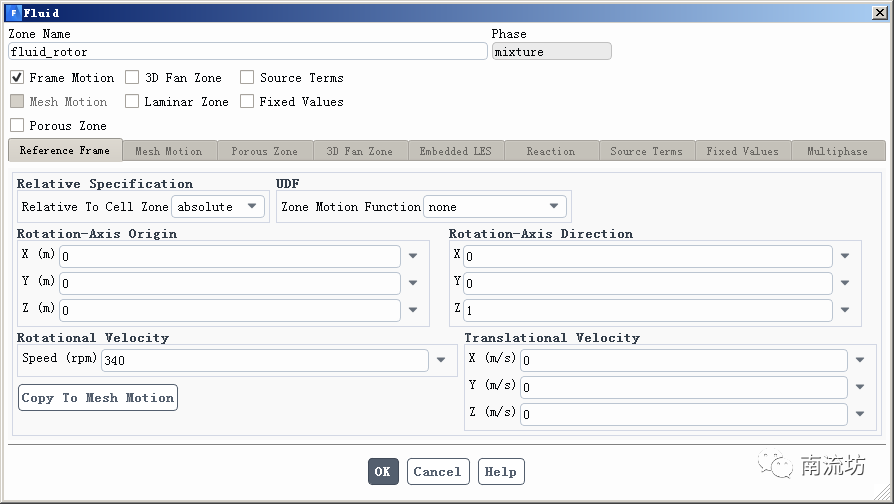
Task: Open the Speed (rpm) parameter dropdown arrow
Action: 441,360
